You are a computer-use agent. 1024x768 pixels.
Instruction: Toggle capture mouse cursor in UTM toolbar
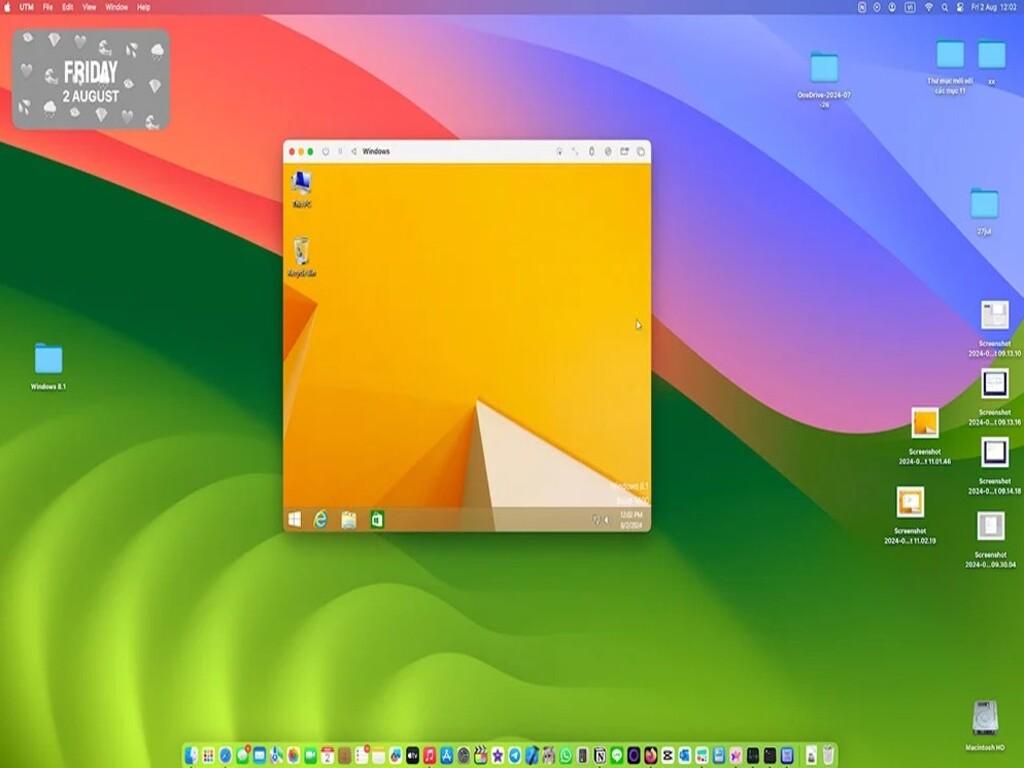pyautogui.click(x=559, y=152)
